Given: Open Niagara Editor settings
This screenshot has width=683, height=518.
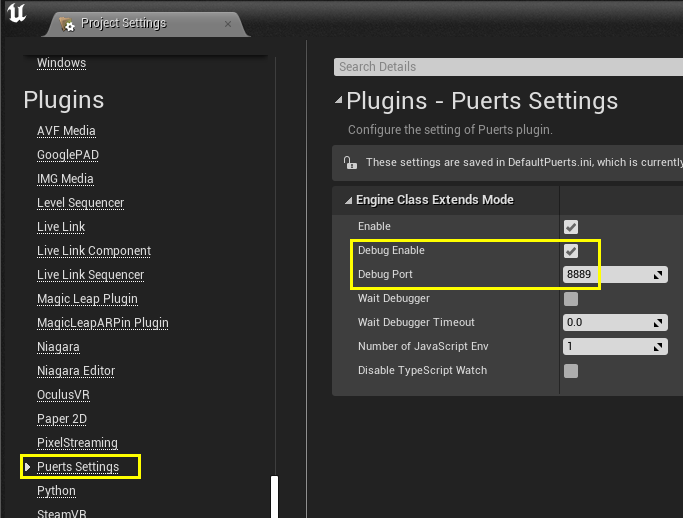Looking at the screenshot, I should coord(76,371).
